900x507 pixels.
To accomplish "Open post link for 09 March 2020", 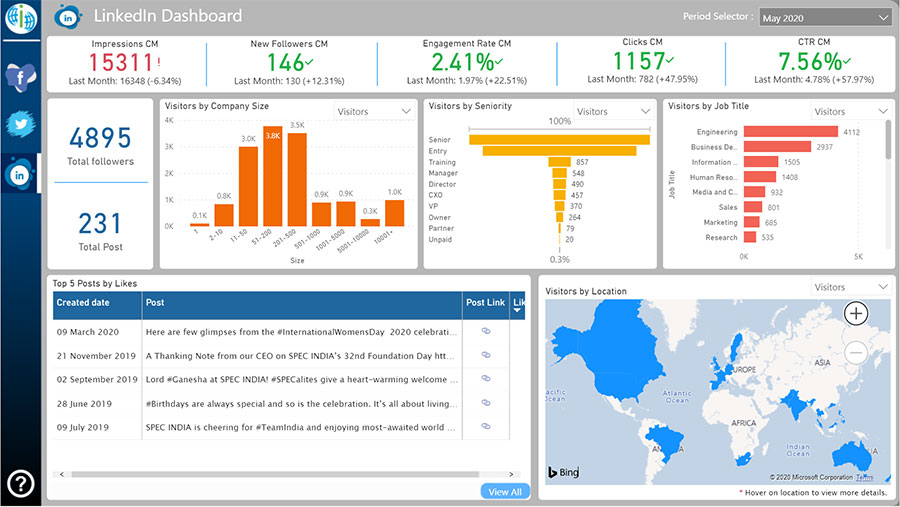I will 486,331.
